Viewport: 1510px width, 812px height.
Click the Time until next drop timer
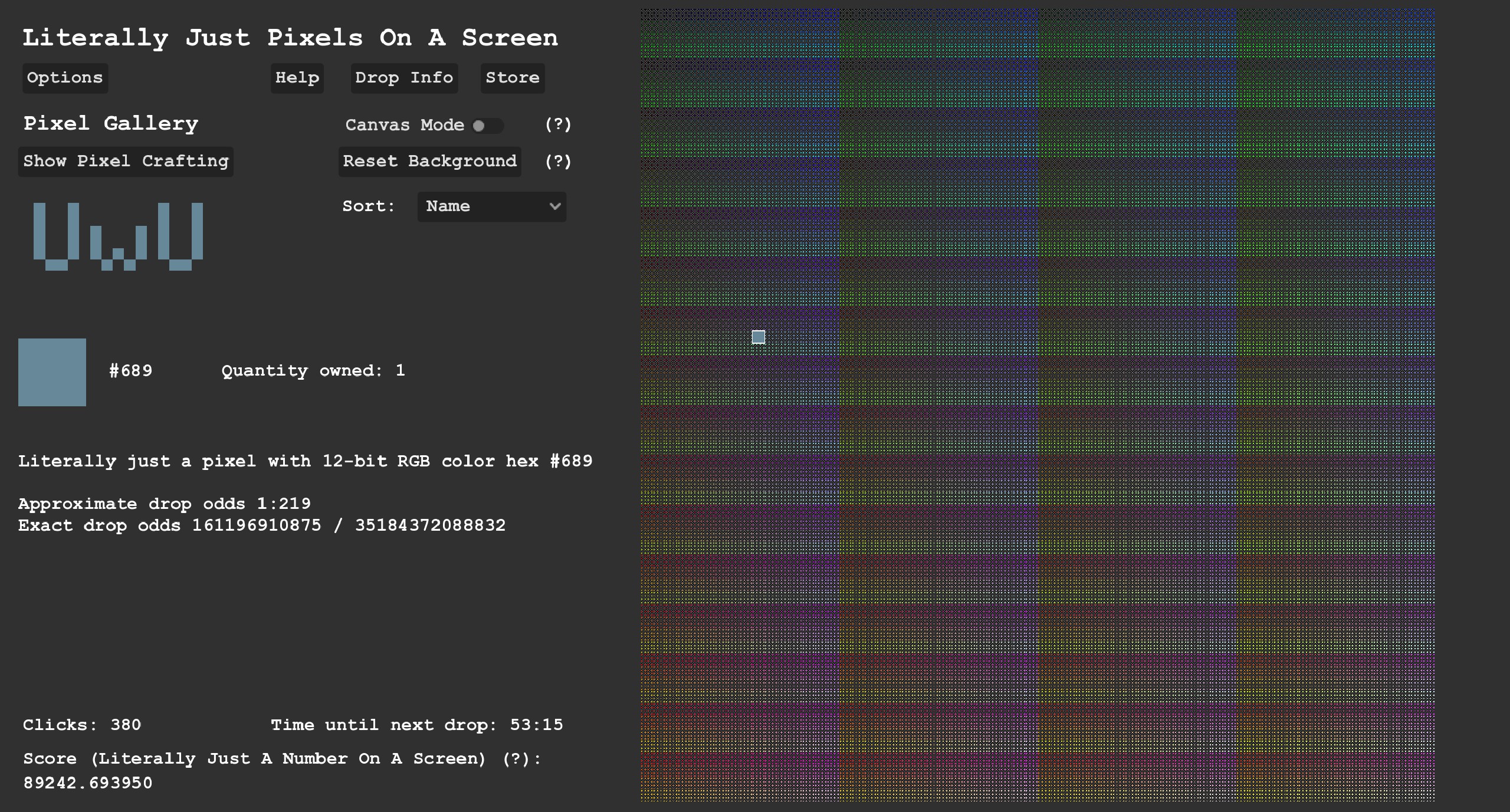click(416, 725)
